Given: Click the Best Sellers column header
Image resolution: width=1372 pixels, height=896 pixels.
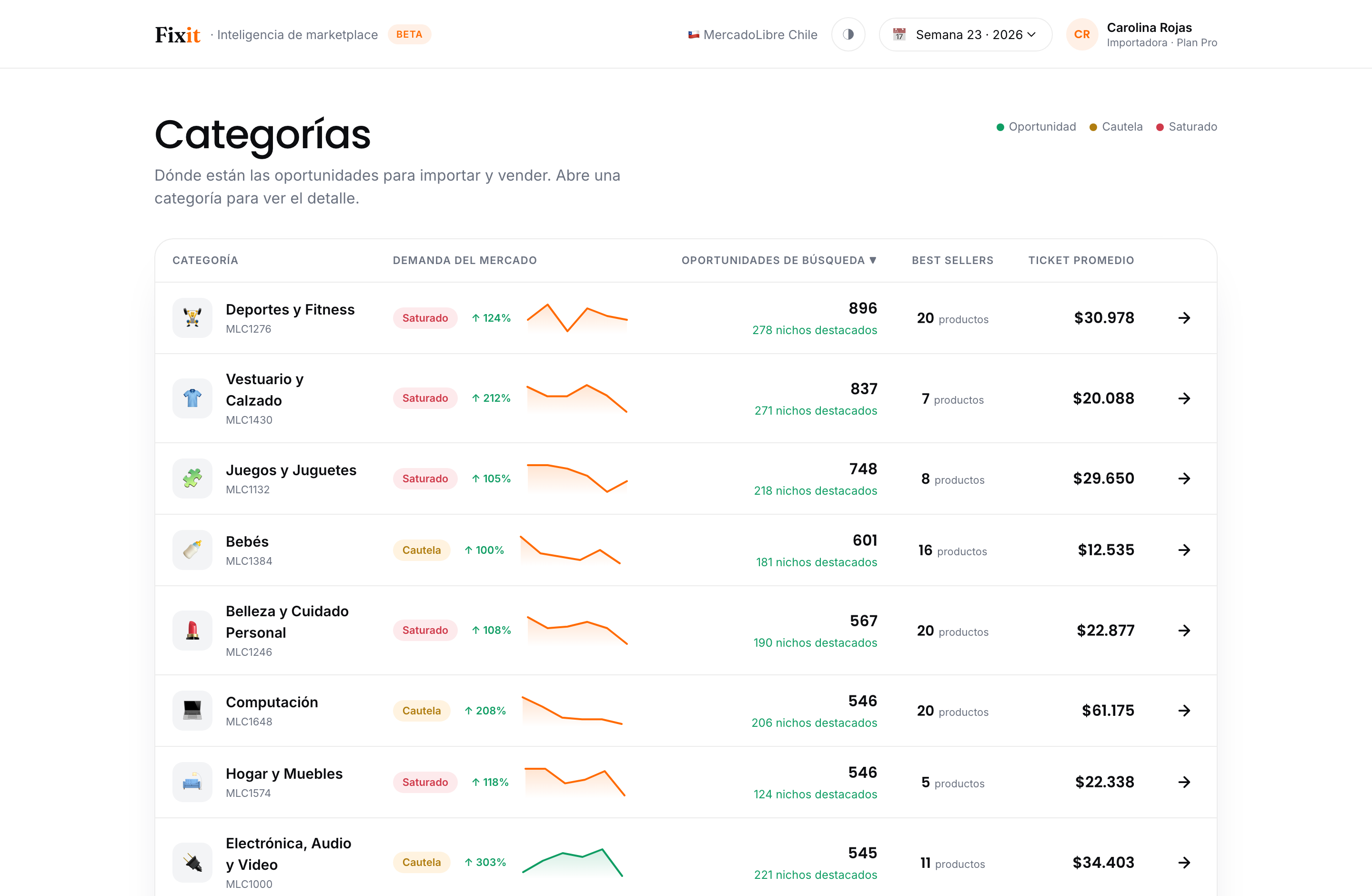Looking at the screenshot, I should point(952,260).
